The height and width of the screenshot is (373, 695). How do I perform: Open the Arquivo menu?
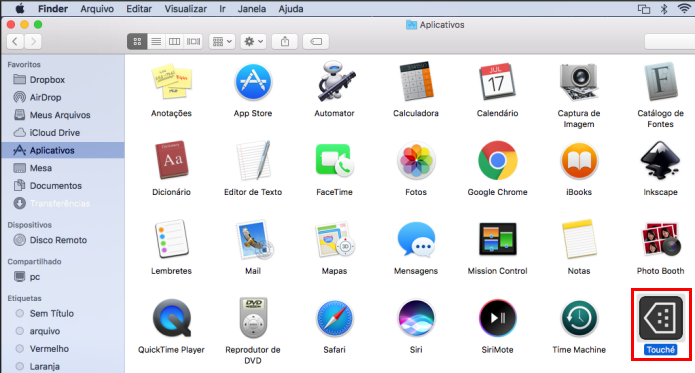pyautogui.click(x=97, y=8)
